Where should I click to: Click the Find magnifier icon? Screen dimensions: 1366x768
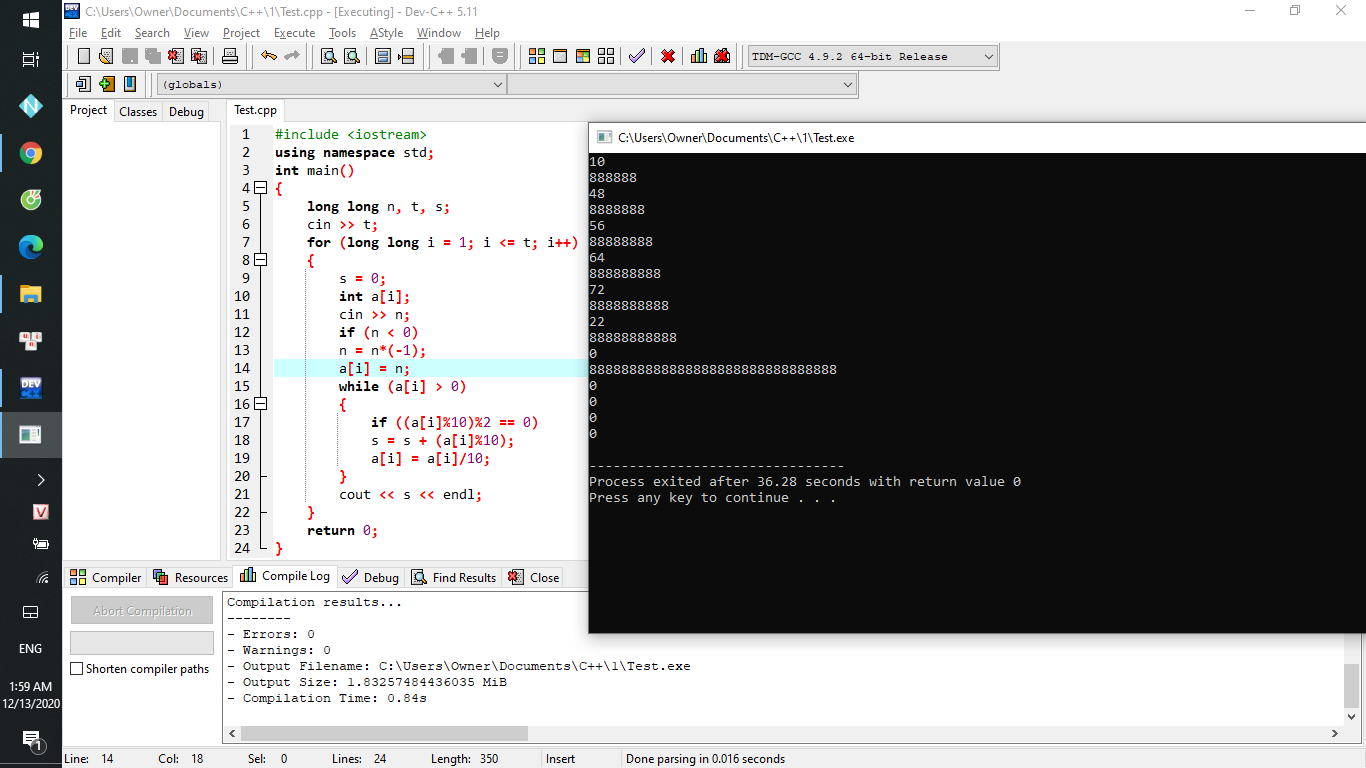(x=328, y=57)
